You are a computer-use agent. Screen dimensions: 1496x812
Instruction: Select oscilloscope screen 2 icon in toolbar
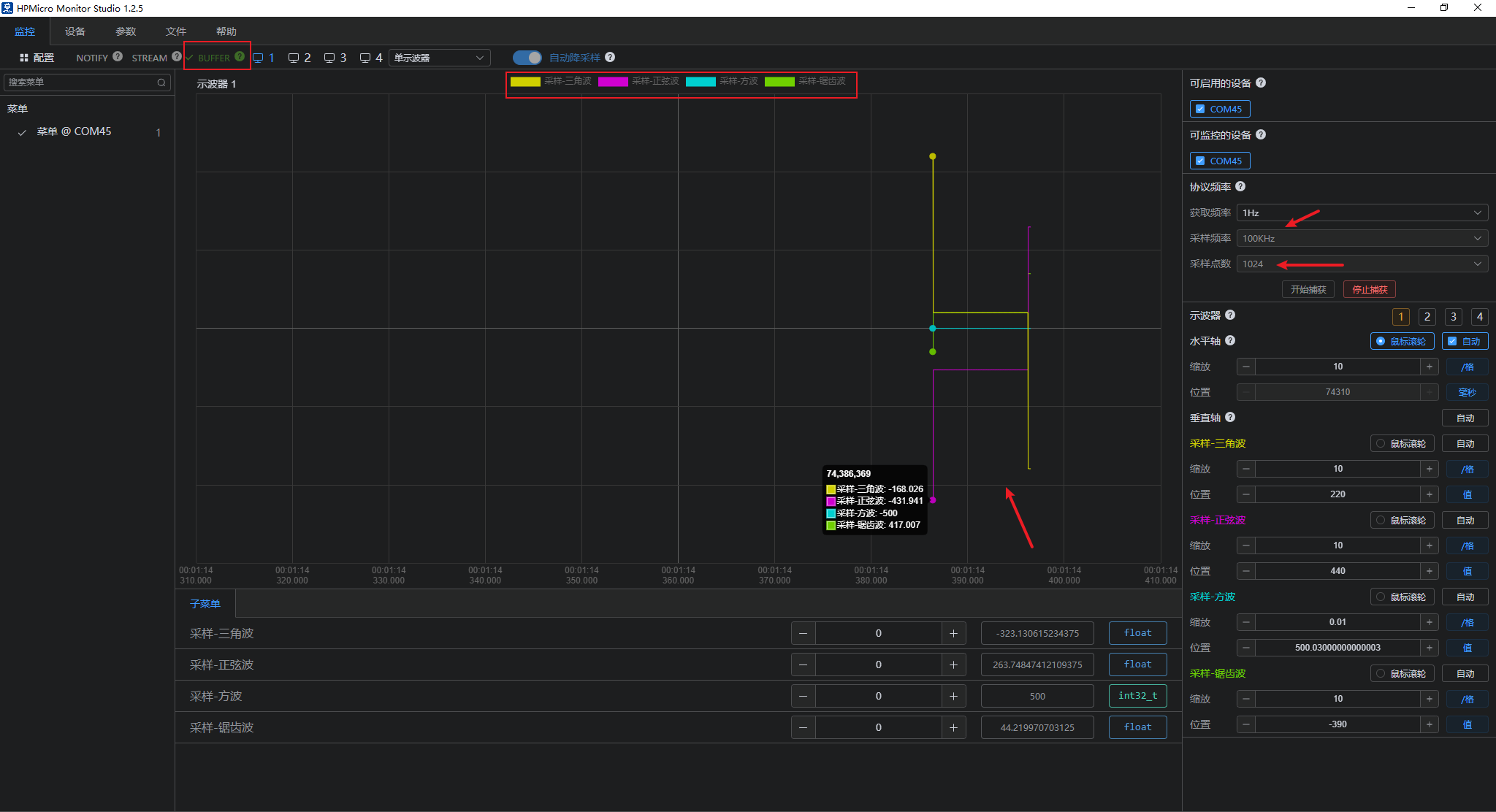click(294, 58)
